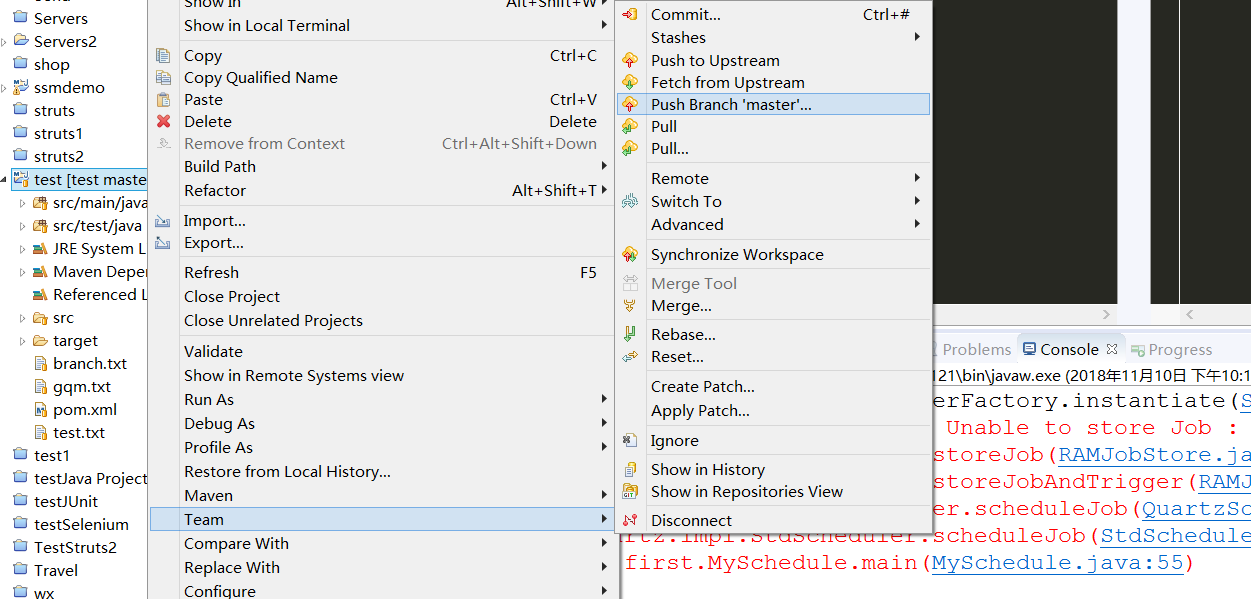The width and height of the screenshot is (1251, 599).
Task: Click the Disconnect icon
Action: (x=630, y=521)
